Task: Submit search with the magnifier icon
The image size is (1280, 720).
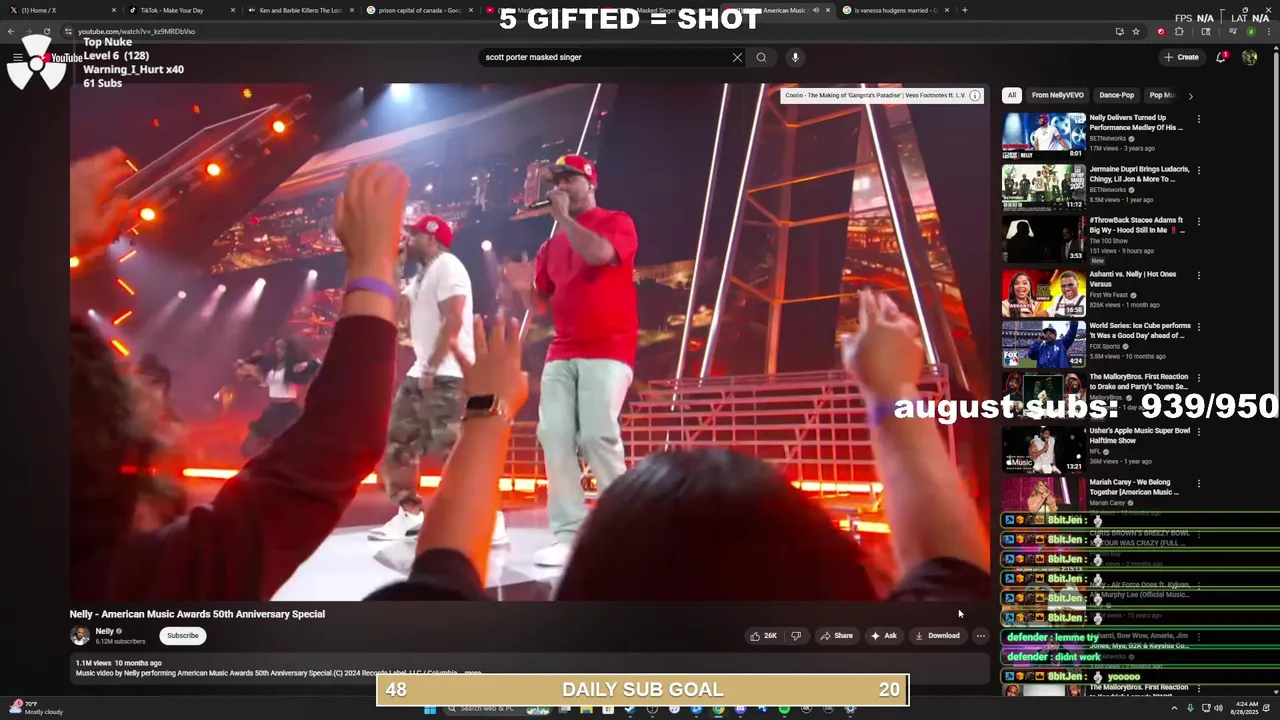Action: 761,57
